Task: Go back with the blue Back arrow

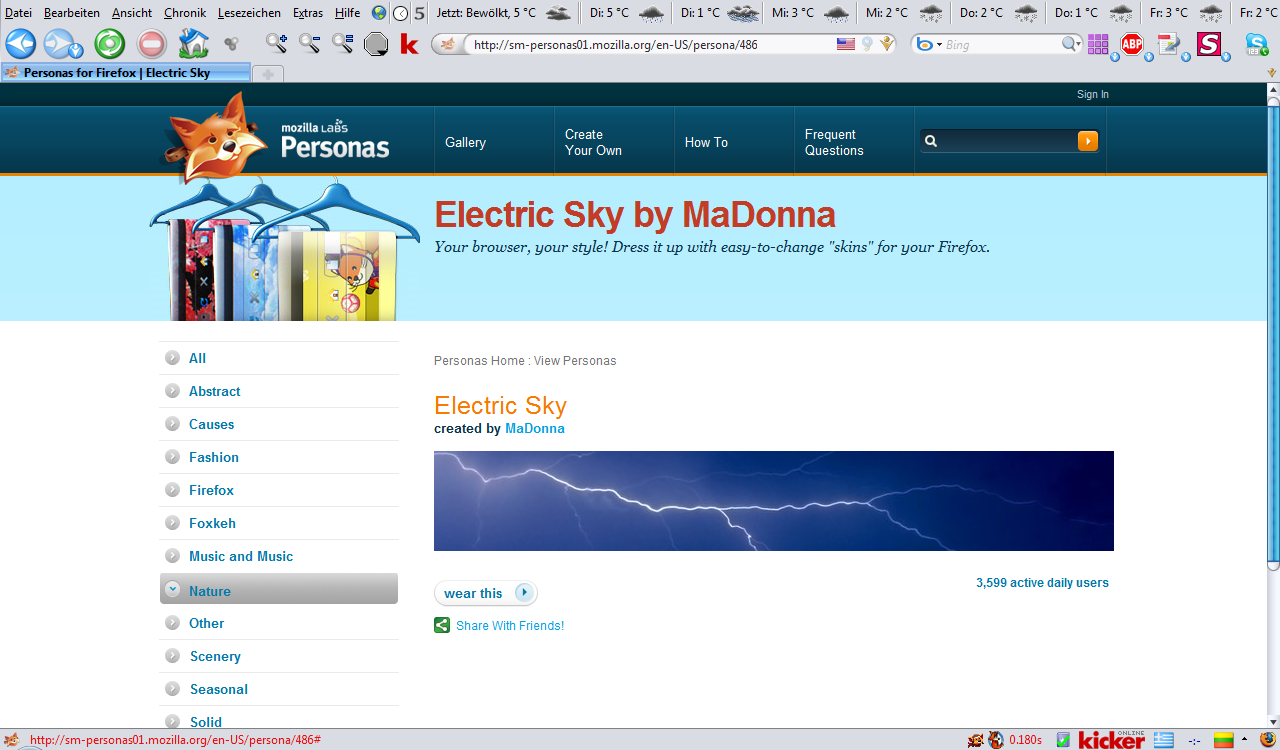Action: point(20,44)
